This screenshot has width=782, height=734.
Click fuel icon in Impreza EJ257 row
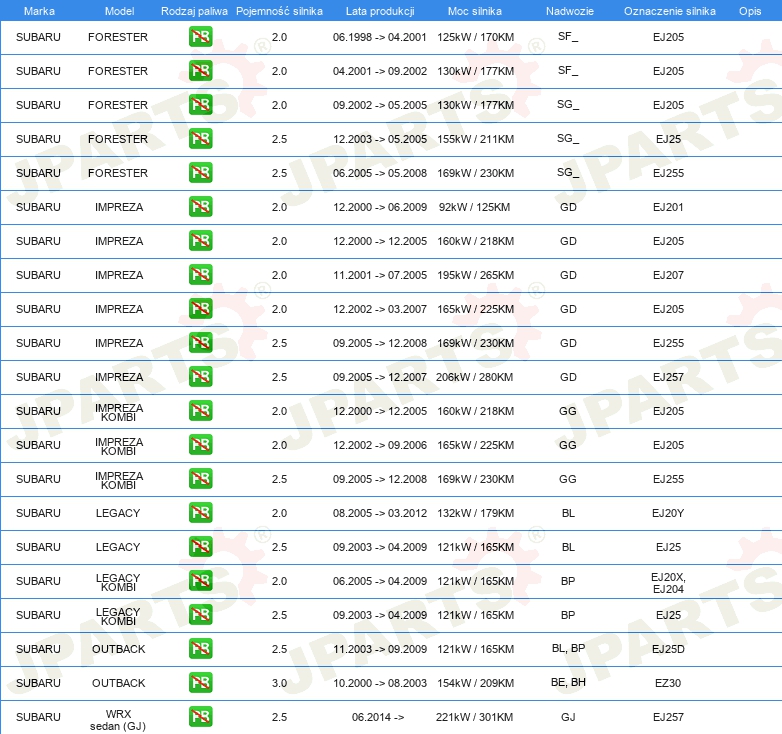200,377
